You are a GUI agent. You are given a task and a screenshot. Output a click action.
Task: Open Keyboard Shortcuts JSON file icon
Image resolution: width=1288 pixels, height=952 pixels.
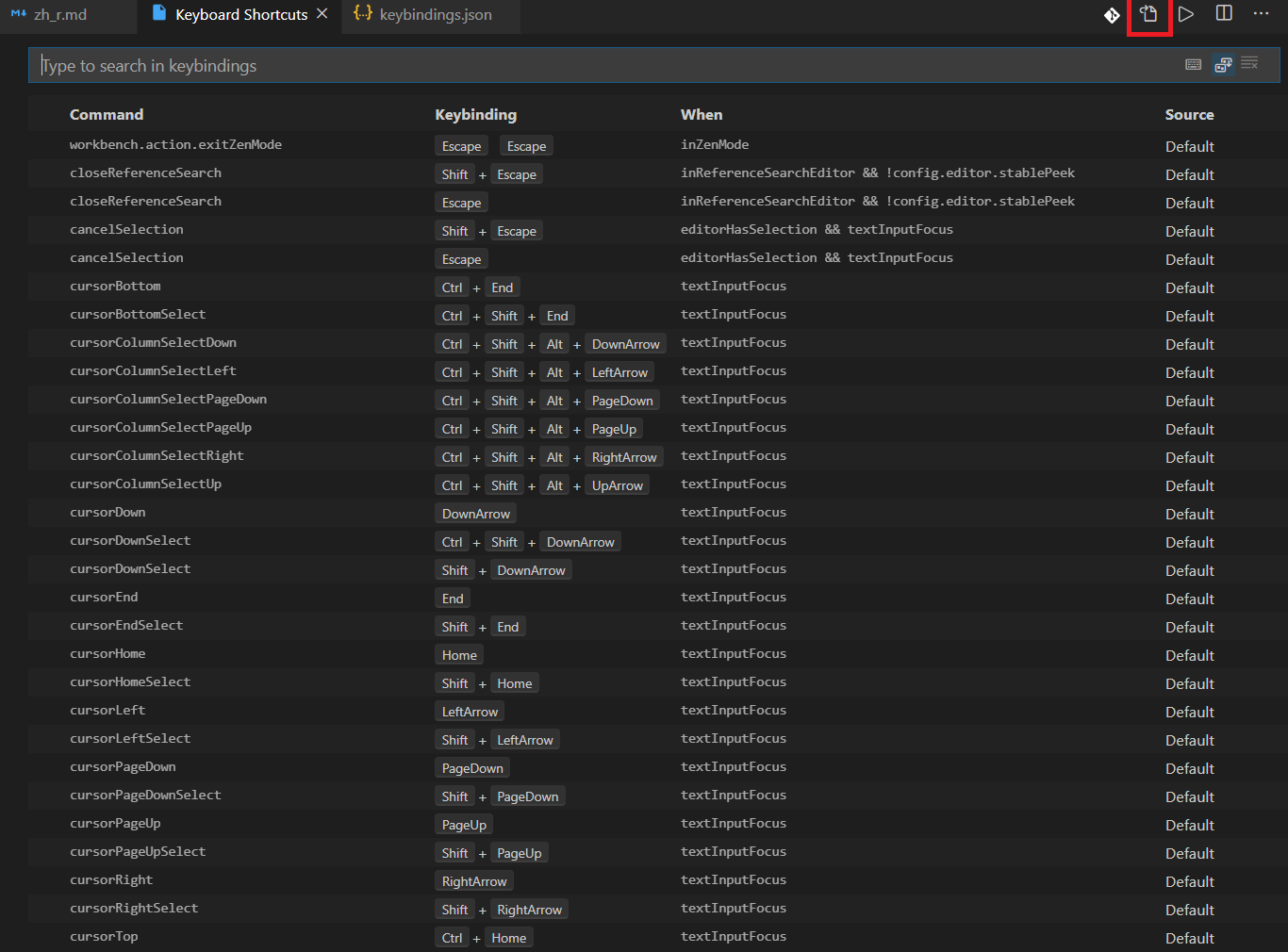[x=1148, y=14]
